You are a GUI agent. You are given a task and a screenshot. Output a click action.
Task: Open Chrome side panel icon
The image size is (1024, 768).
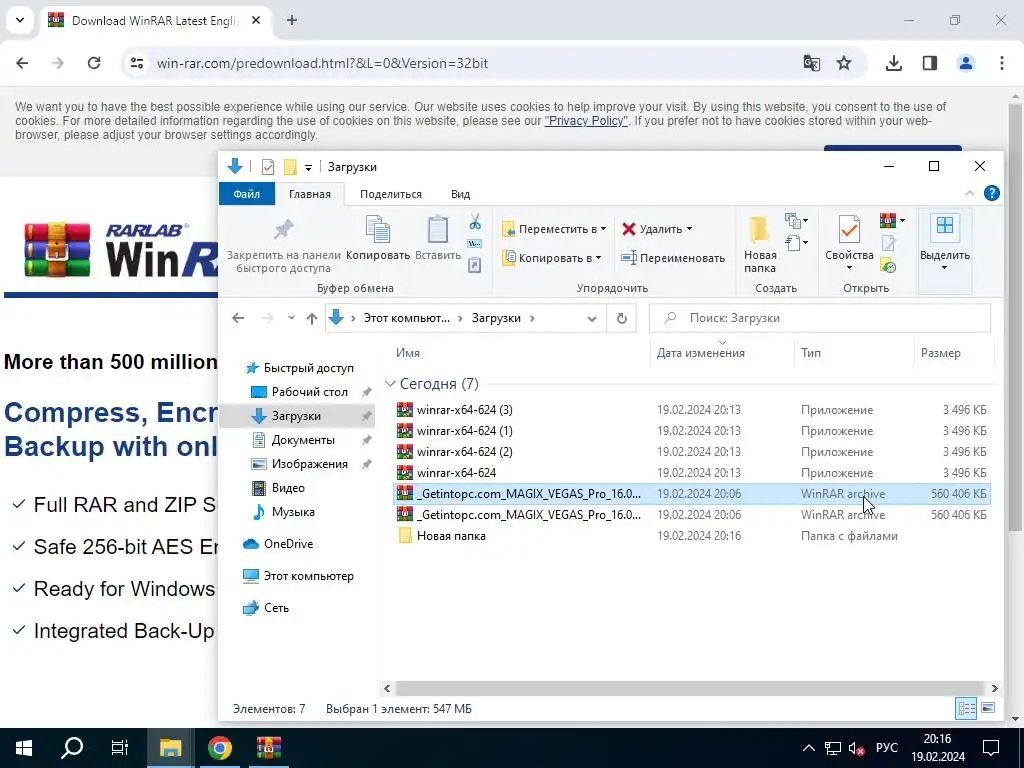coord(930,63)
